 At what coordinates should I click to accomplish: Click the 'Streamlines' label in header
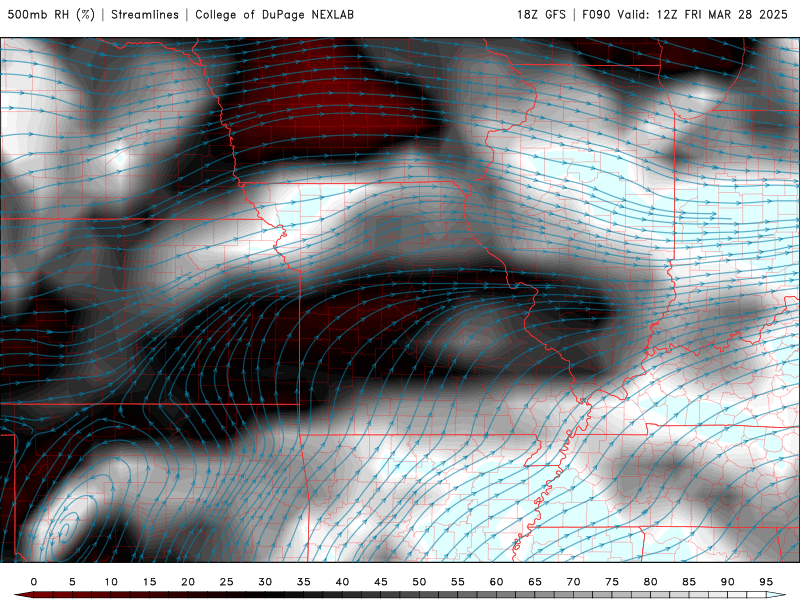(x=145, y=14)
